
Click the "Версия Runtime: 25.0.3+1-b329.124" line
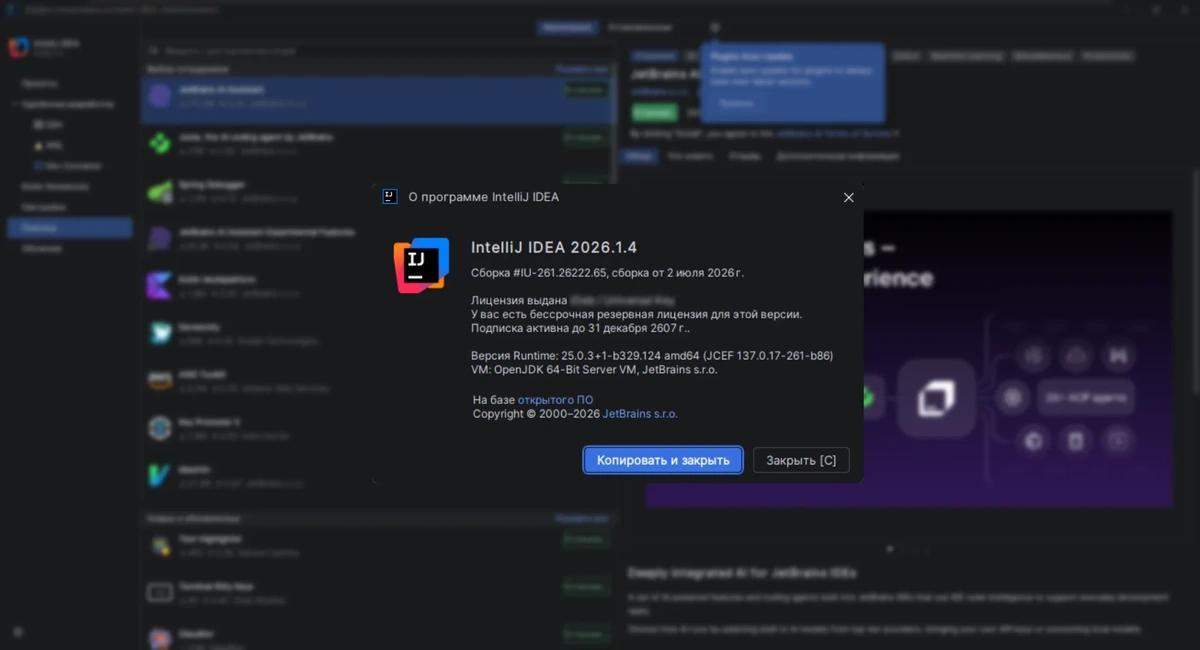click(x=652, y=355)
